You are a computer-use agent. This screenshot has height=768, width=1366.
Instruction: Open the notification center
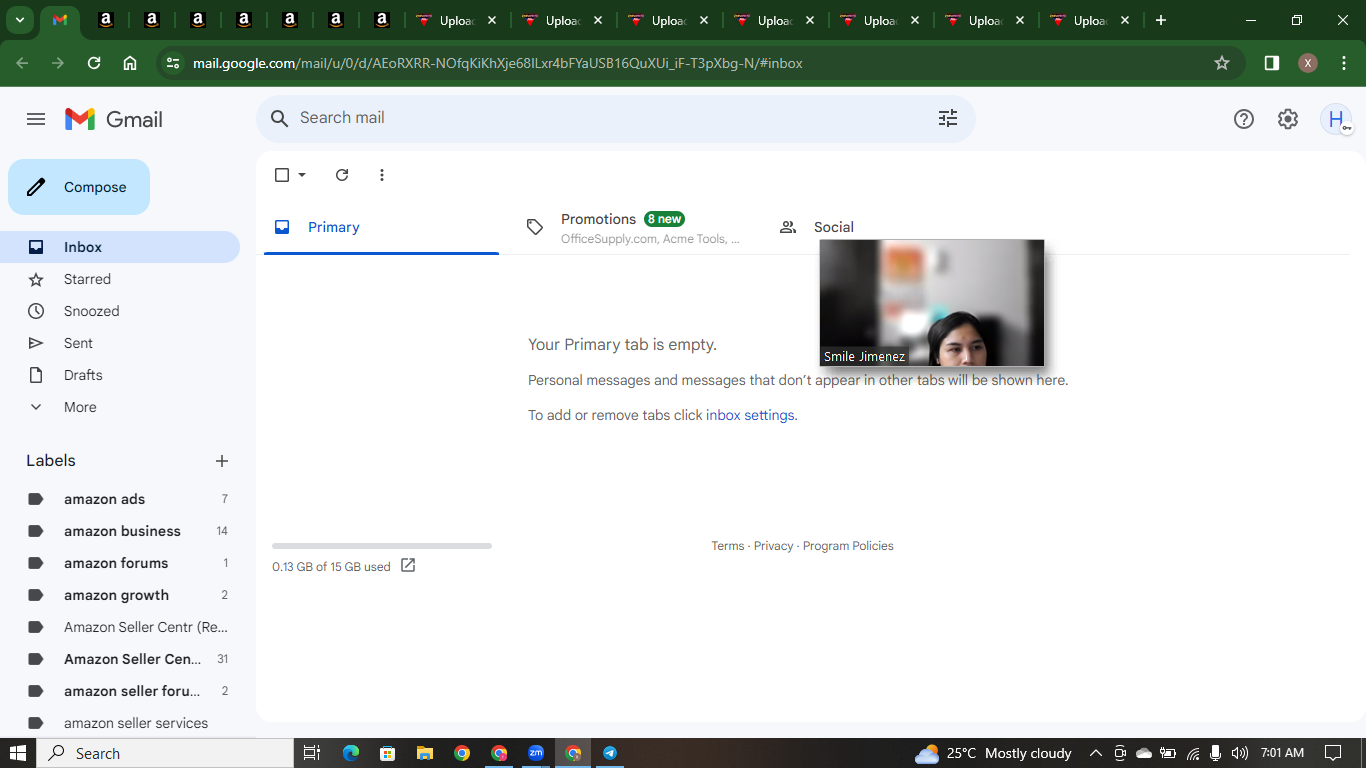click(x=1333, y=753)
